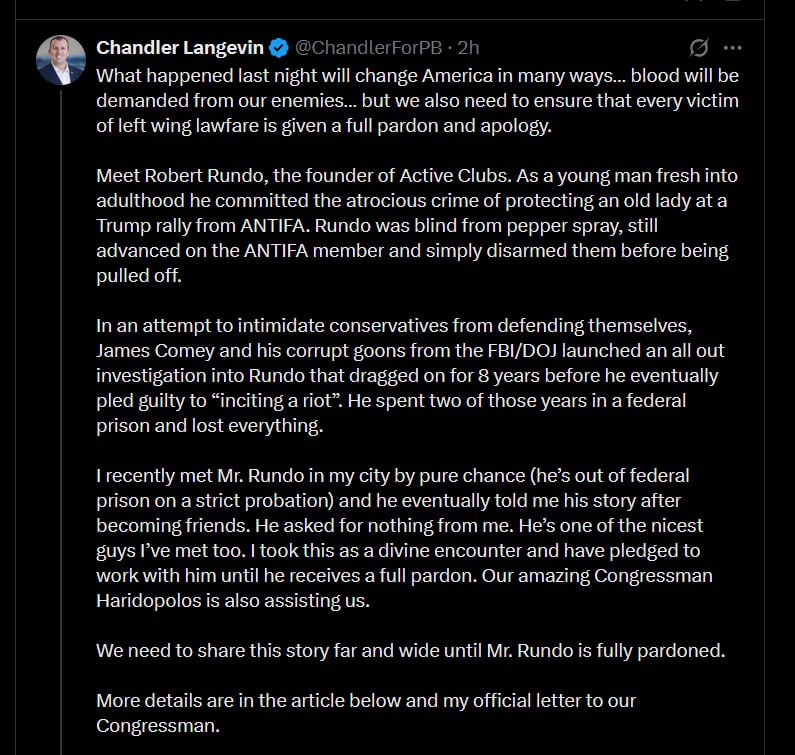Click the opening paragraph about last night
Viewport: 795px width, 755px height.
pyautogui.click(x=416, y=101)
